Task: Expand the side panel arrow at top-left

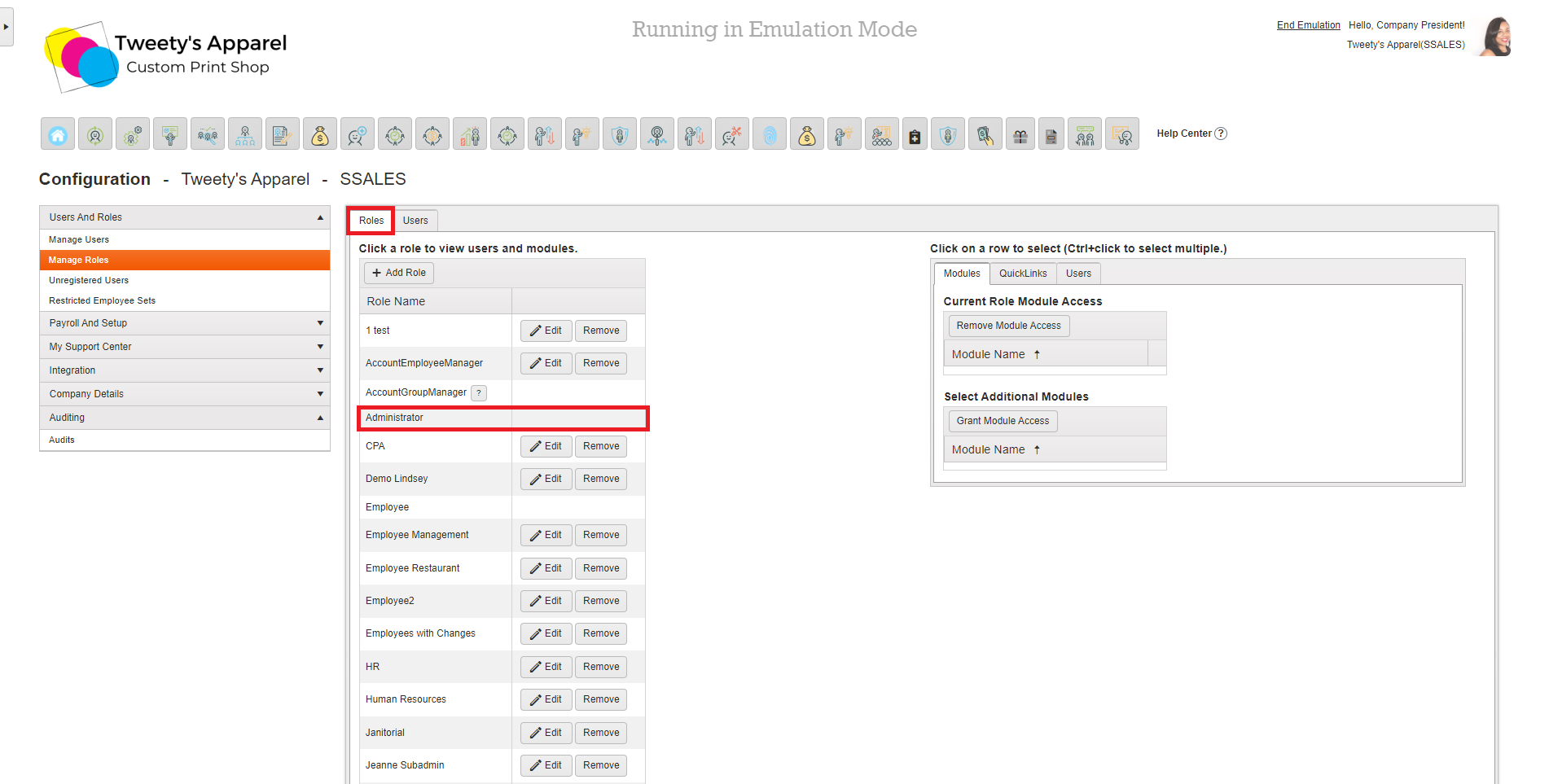Action: click(7, 27)
